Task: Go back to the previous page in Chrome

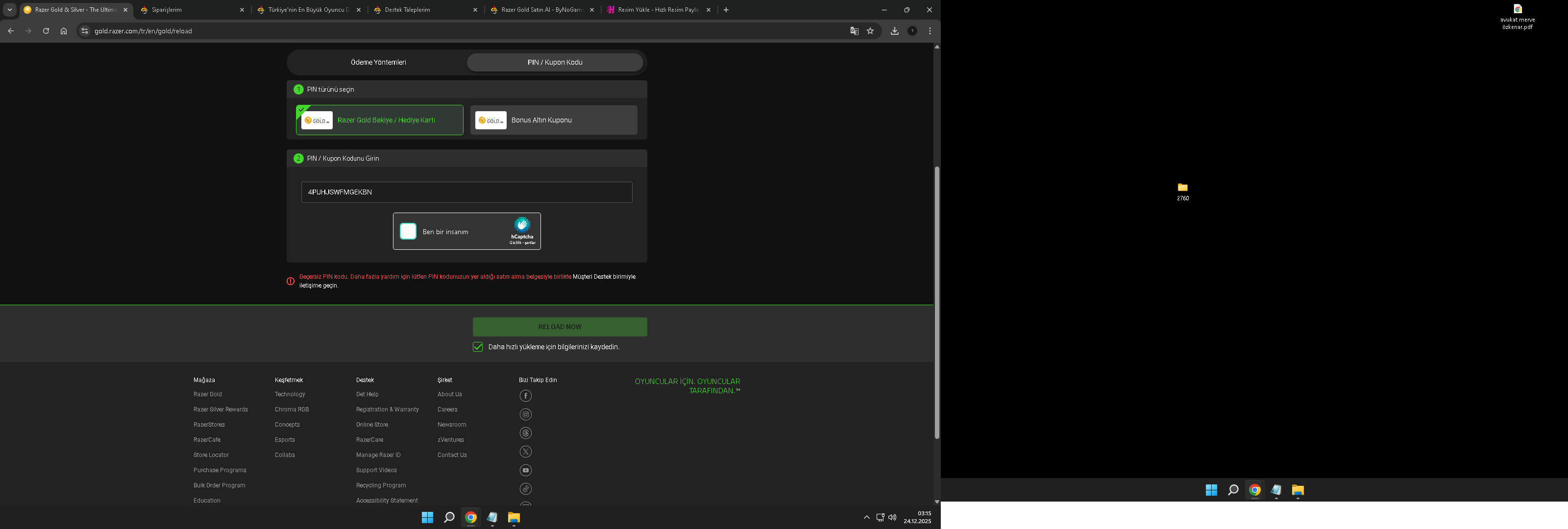Action: (x=10, y=31)
